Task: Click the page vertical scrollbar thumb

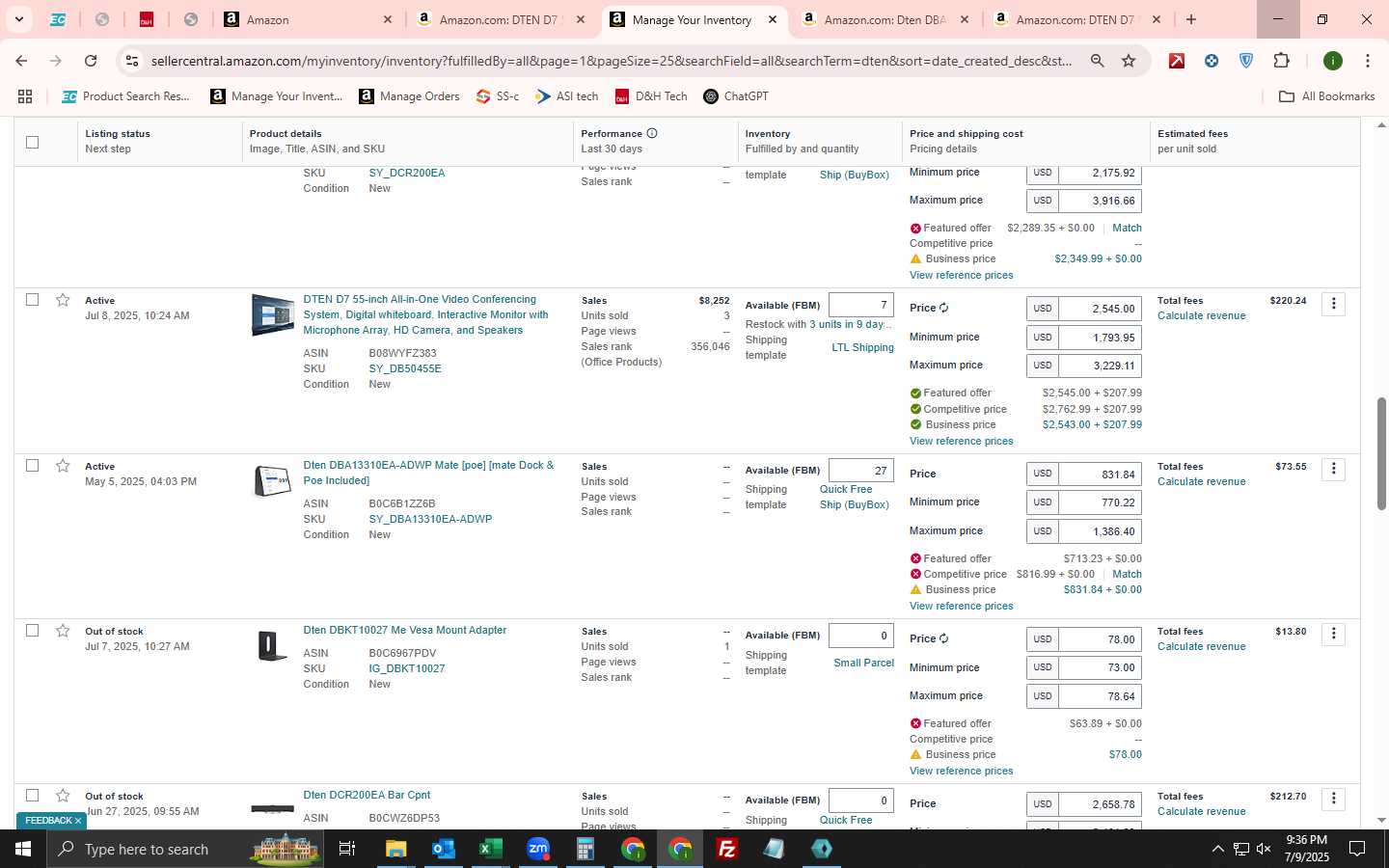Action: point(1381,453)
